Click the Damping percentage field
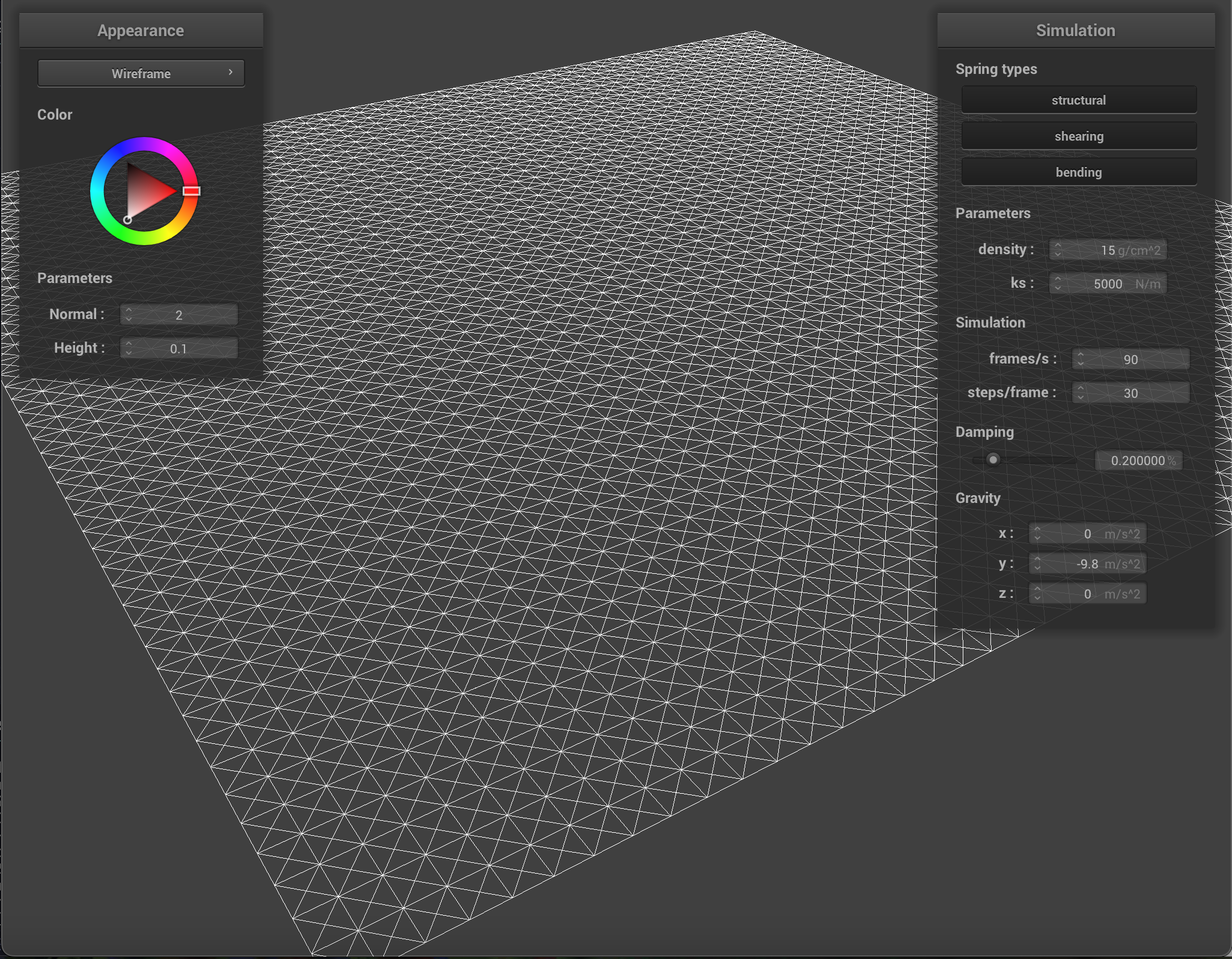The width and height of the screenshot is (1232, 959). click(1139, 460)
